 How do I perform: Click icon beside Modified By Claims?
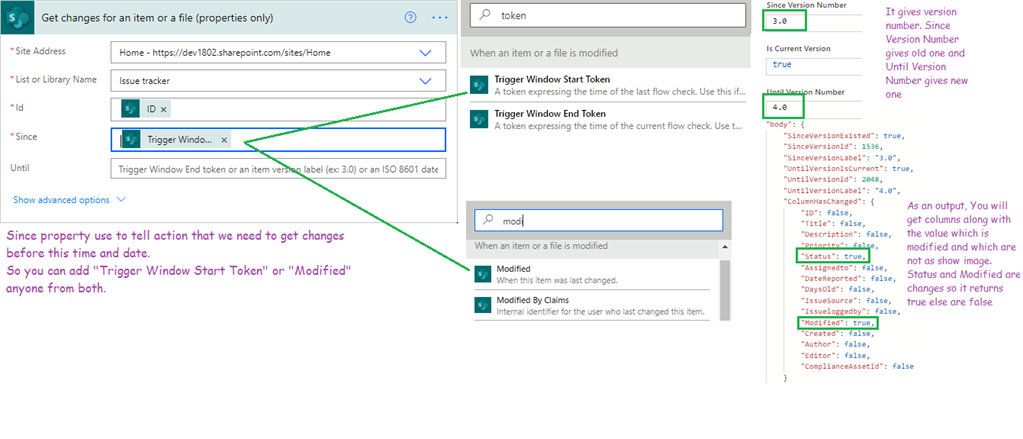click(483, 305)
